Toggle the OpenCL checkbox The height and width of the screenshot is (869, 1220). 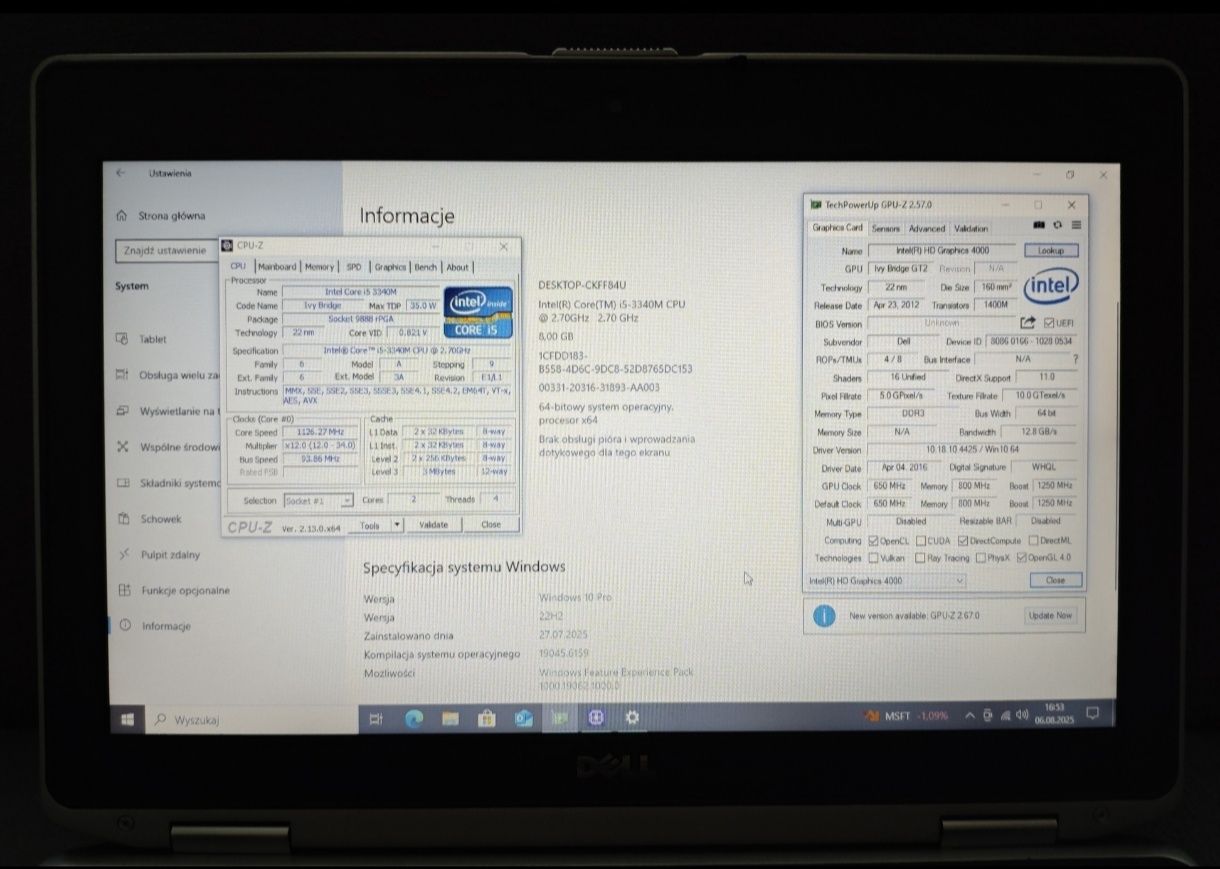click(x=874, y=541)
